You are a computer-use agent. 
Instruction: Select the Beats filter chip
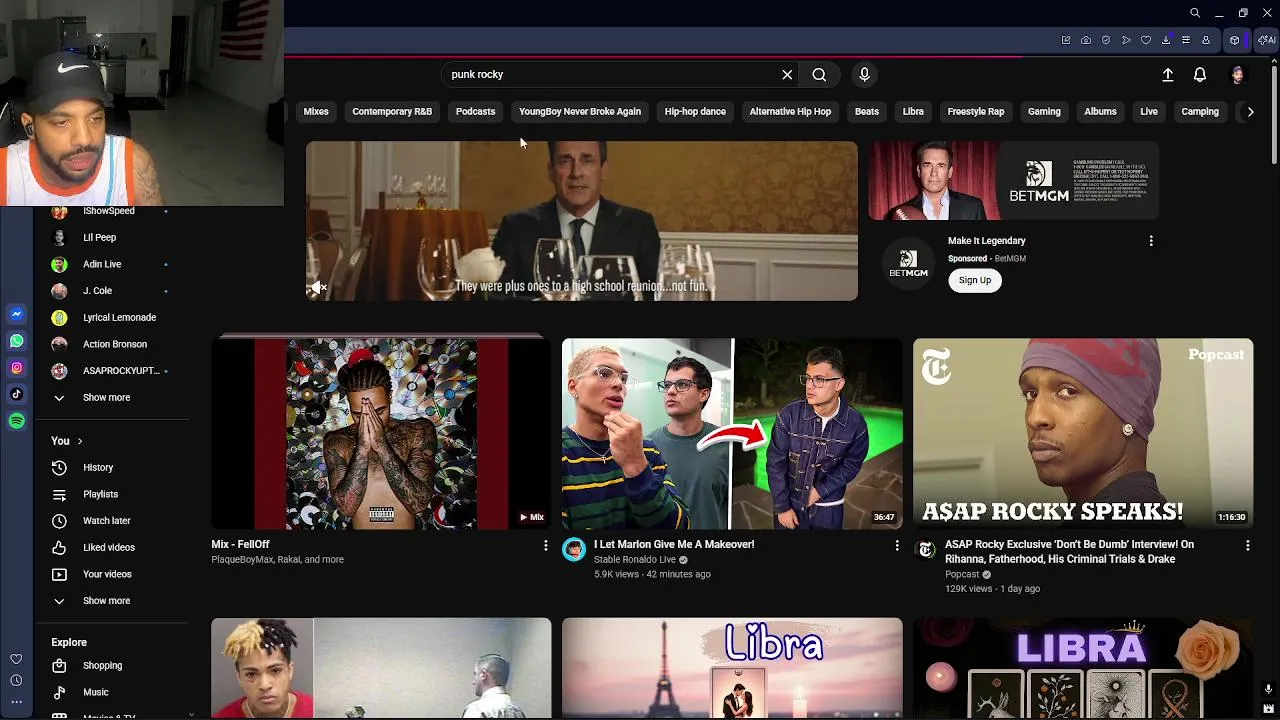tap(867, 112)
